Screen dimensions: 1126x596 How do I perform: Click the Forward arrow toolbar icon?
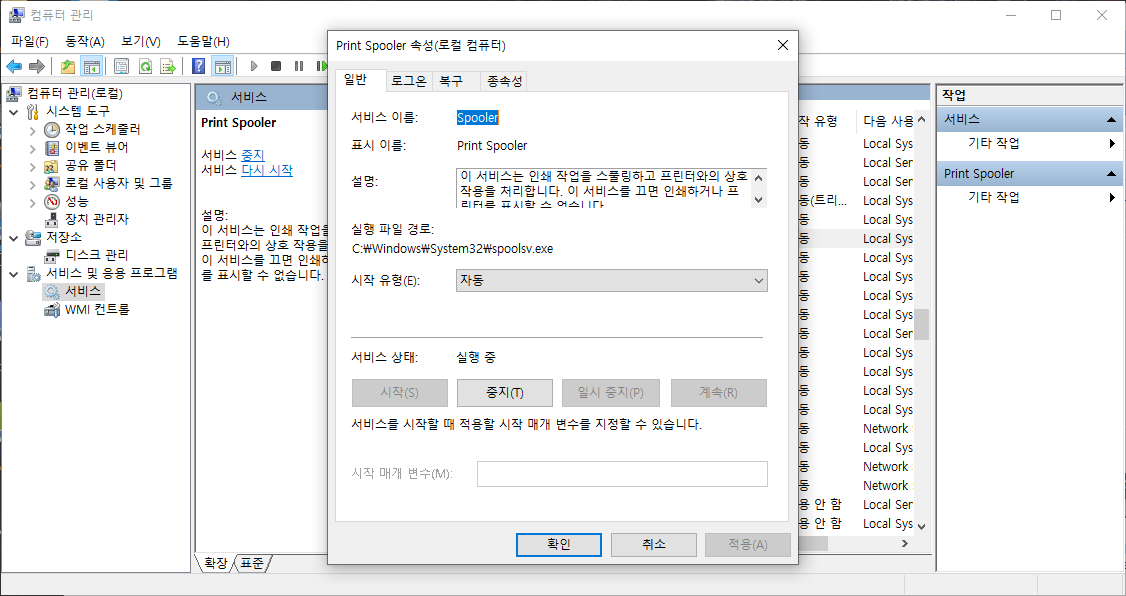pyautogui.click(x=36, y=67)
